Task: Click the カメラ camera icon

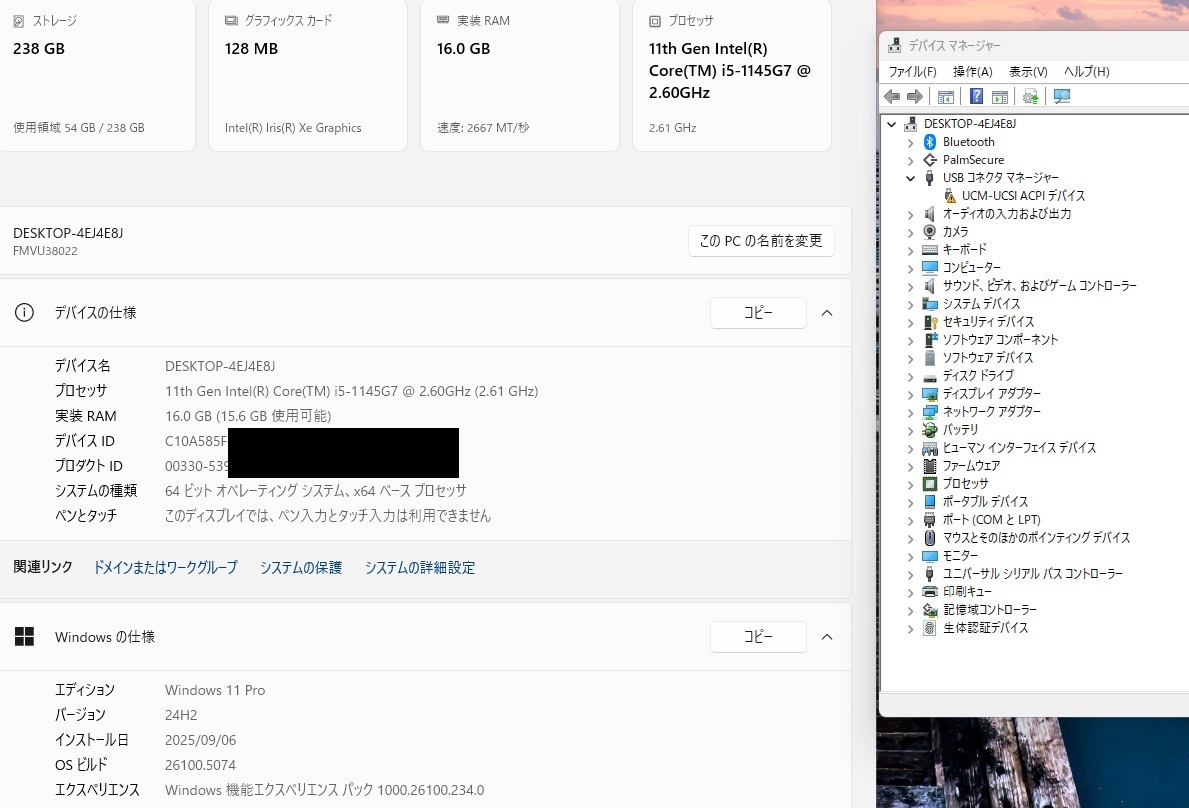Action: (x=930, y=232)
